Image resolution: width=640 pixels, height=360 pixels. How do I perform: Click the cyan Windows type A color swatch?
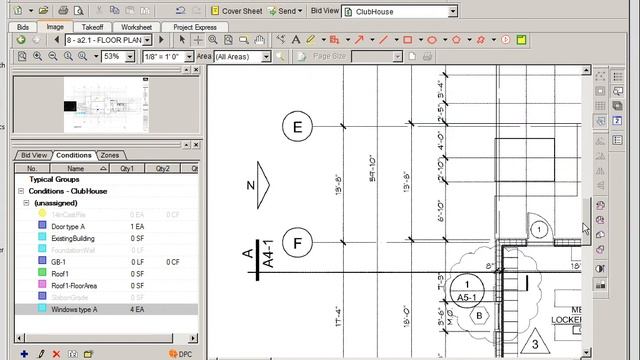coord(42,308)
